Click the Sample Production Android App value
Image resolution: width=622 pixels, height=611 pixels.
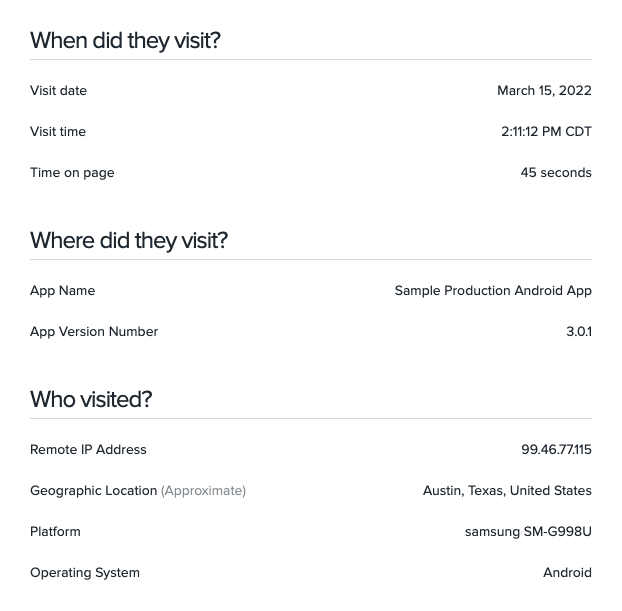[x=493, y=291]
